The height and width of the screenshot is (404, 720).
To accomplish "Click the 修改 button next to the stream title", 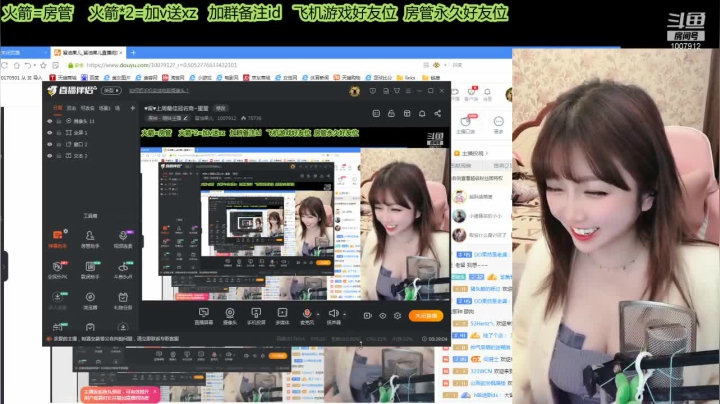I will [221, 108].
